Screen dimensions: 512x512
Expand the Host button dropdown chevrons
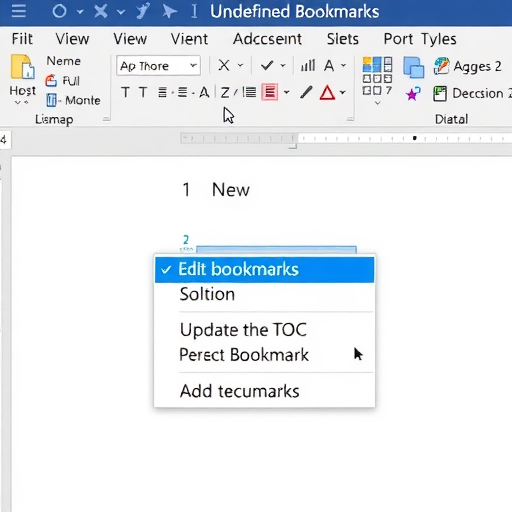21,103
